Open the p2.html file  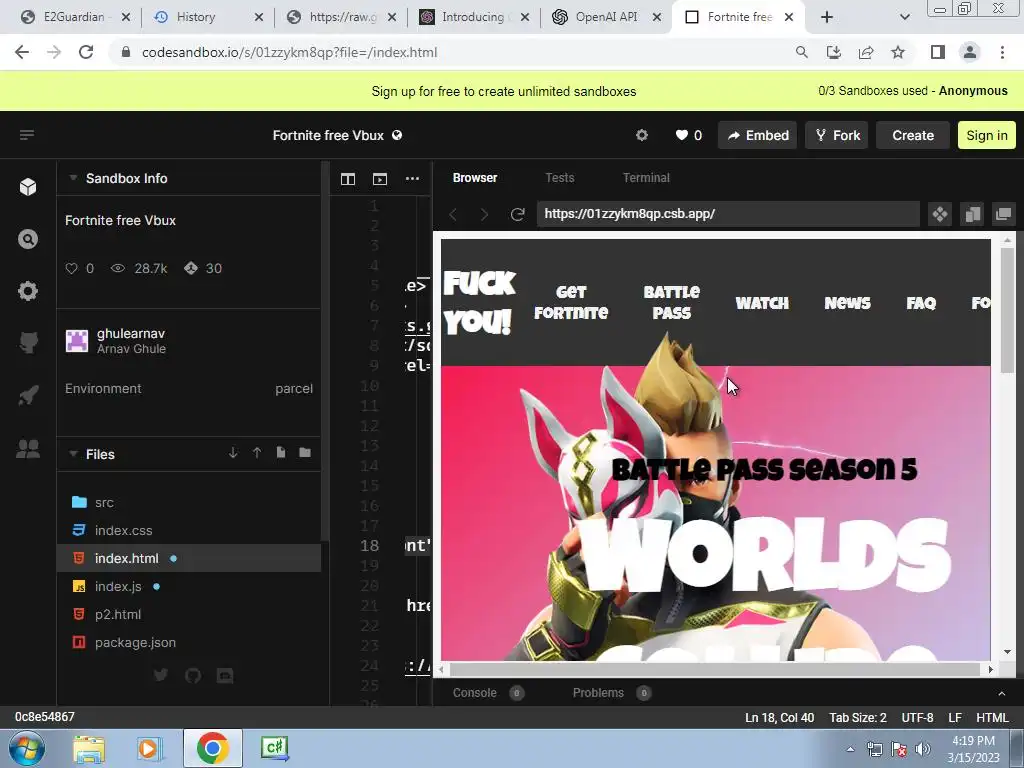[x=189, y=615]
